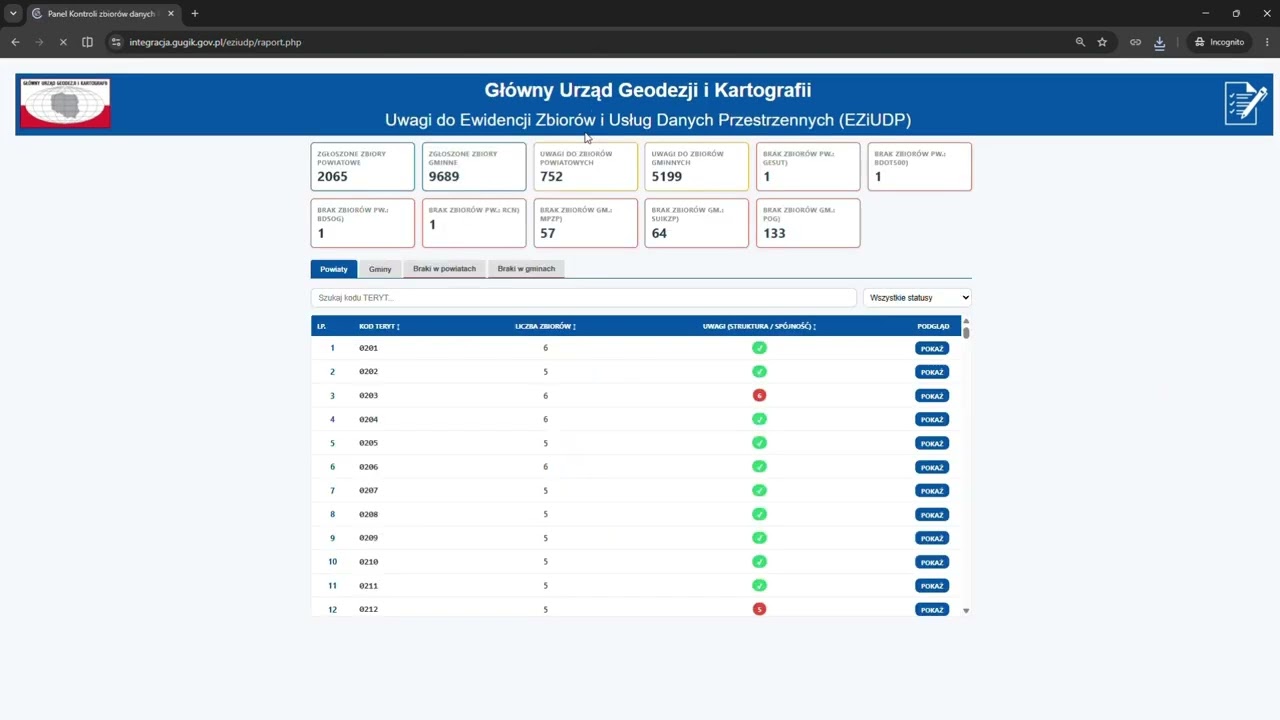Screen dimensions: 1280x720
Task: Switch to the Powiaty tab
Action: click(x=334, y=269)
